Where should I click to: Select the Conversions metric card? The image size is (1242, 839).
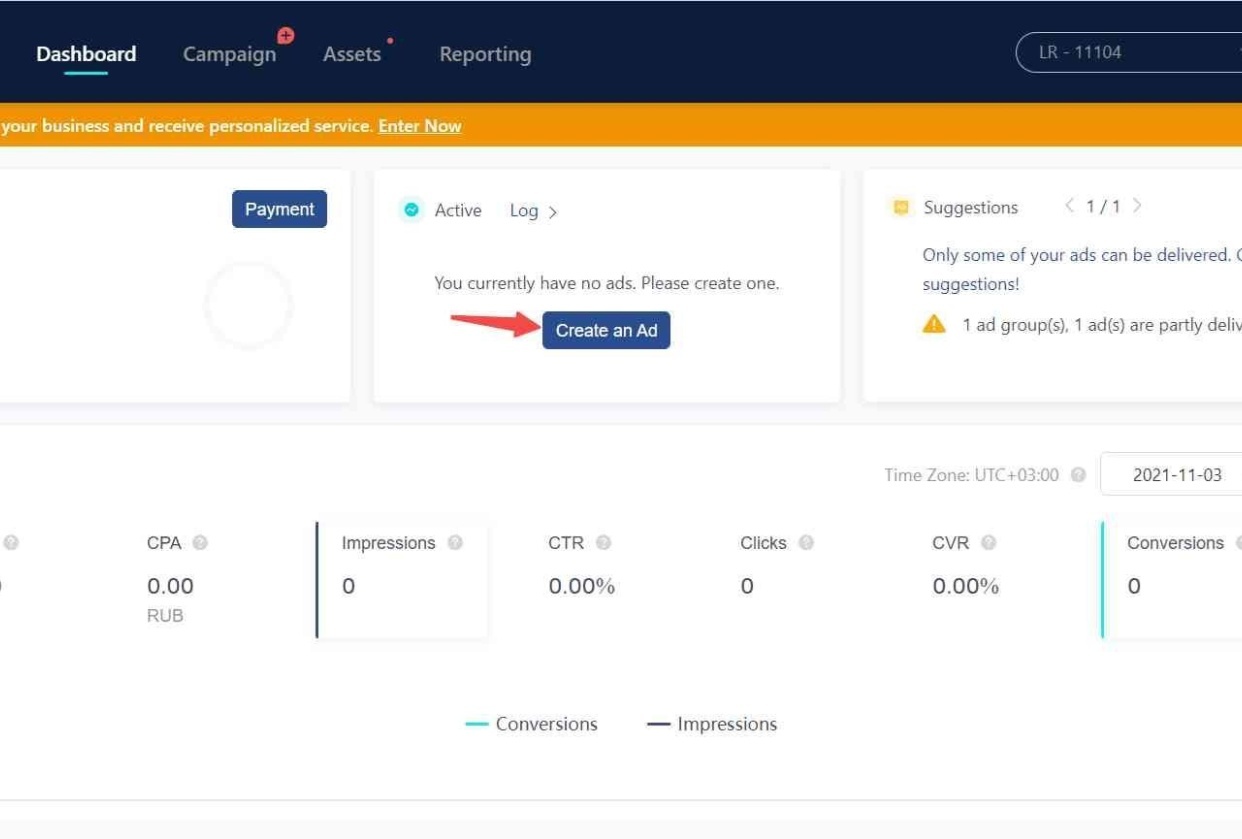(1172, 579)
